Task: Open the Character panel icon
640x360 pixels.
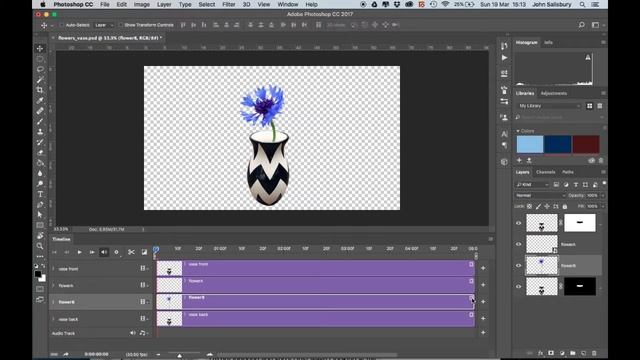Action: click(x=504, y=134)
